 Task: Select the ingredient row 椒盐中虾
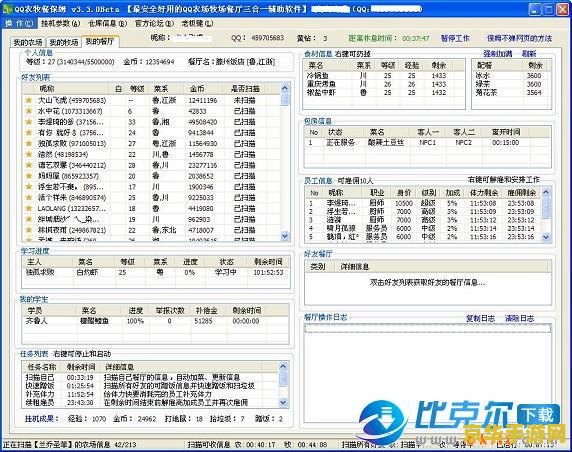(x=385, y=93)
